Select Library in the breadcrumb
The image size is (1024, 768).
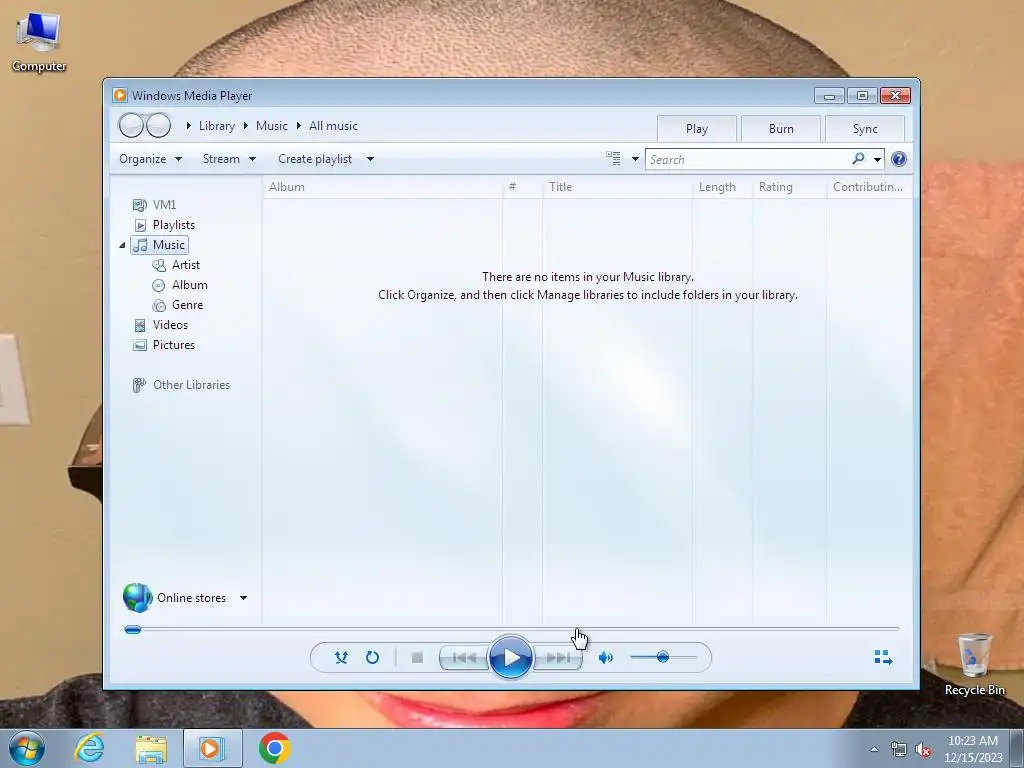coord(217,126)
